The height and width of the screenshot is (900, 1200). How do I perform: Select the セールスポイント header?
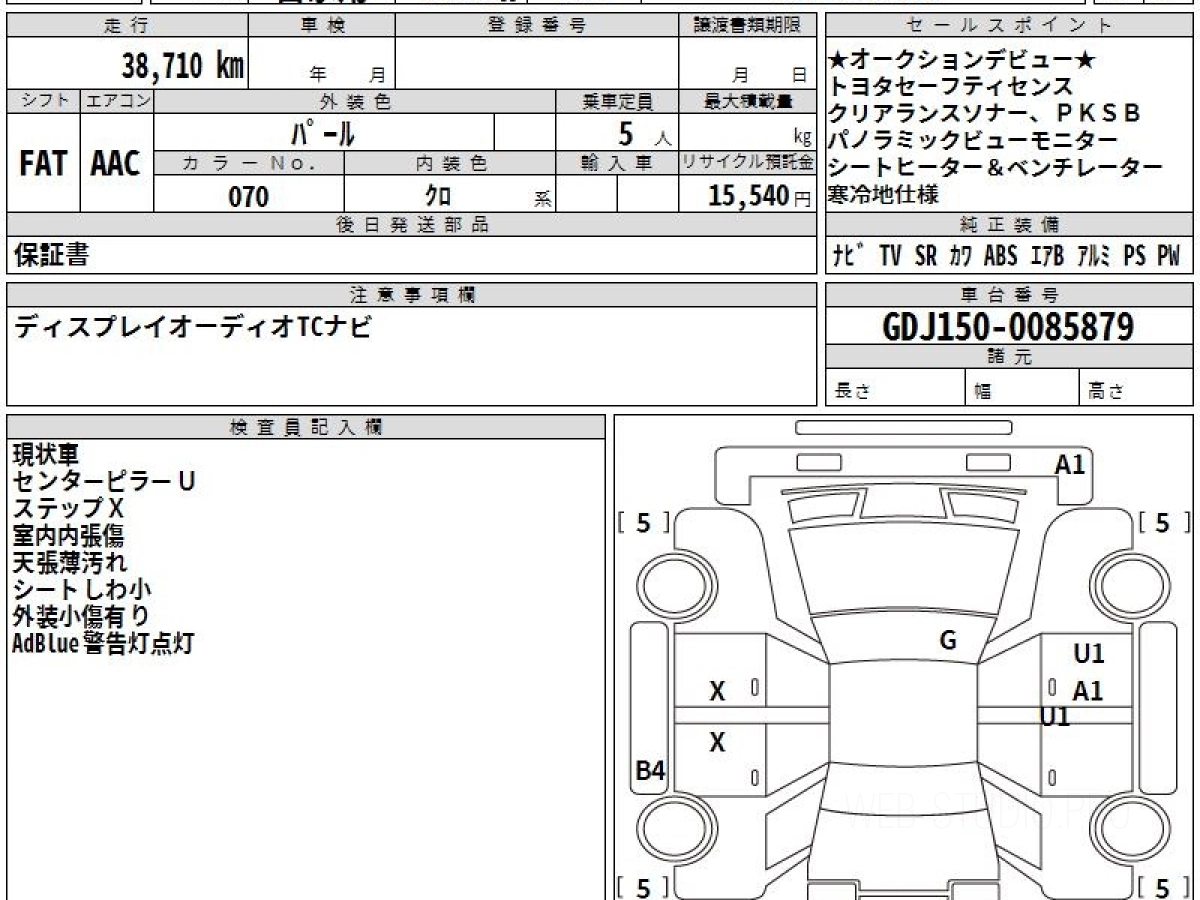click(1010, 26)
